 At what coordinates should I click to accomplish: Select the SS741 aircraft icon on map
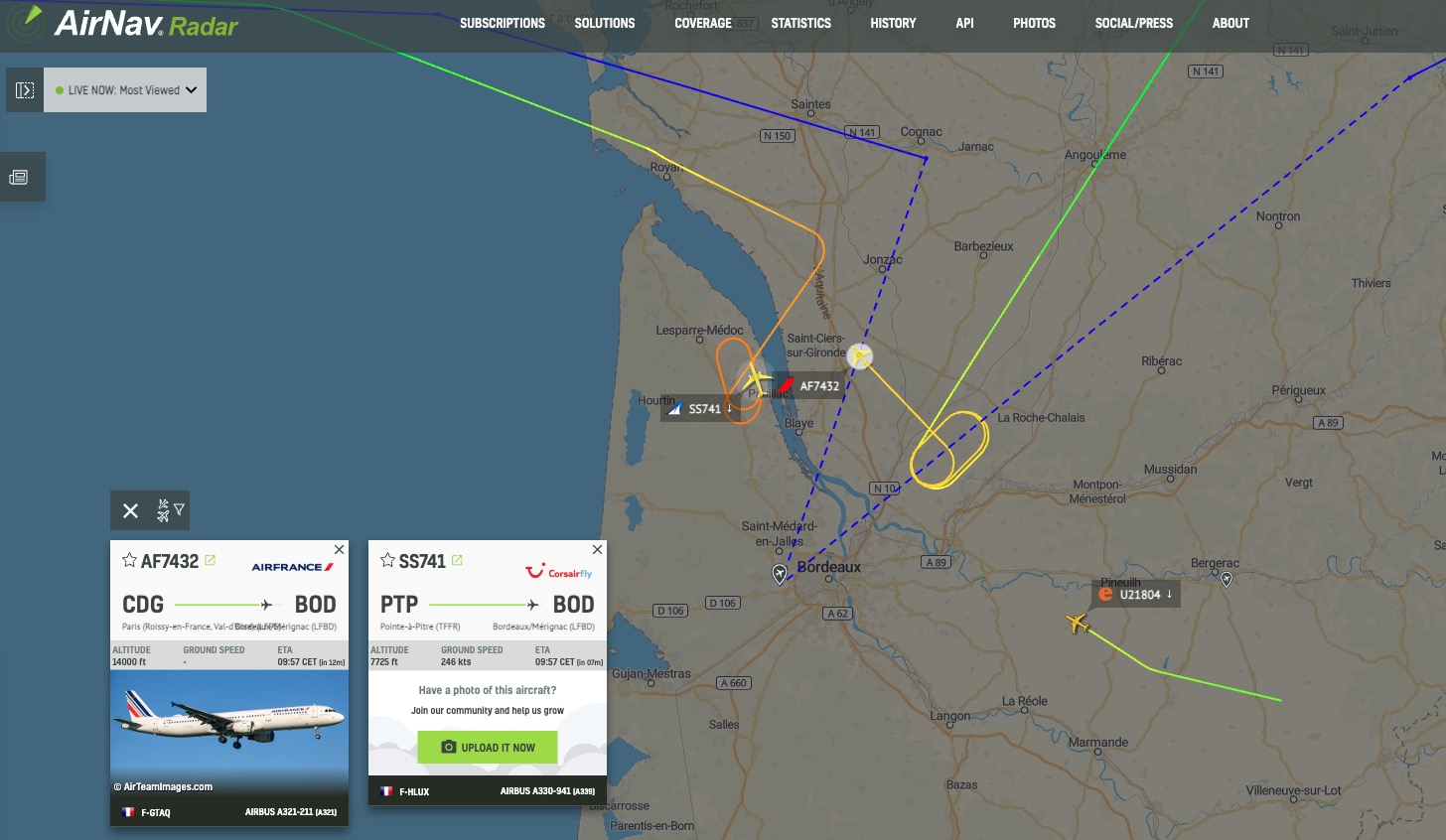click(x=757, y=380)
